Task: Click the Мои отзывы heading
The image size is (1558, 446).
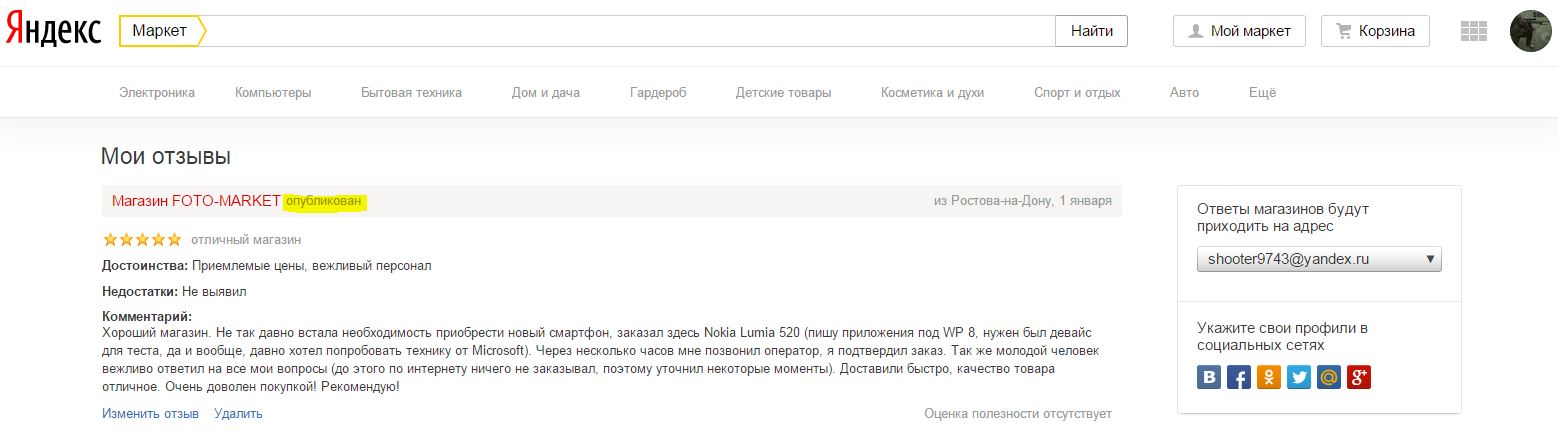Action: [166, 156]
